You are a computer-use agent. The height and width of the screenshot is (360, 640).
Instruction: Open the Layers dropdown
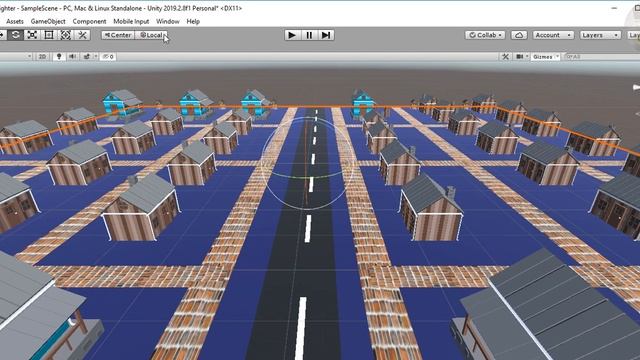coord(600,35)
